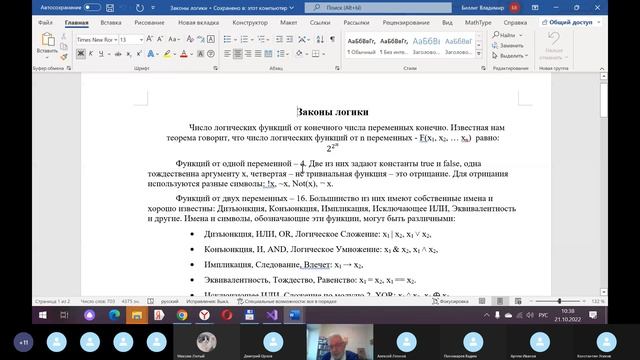The width and height of the screenshot is (640, 360).
Task: Open Visual Studio from the taskbar
Action: [x=271, y=315]
